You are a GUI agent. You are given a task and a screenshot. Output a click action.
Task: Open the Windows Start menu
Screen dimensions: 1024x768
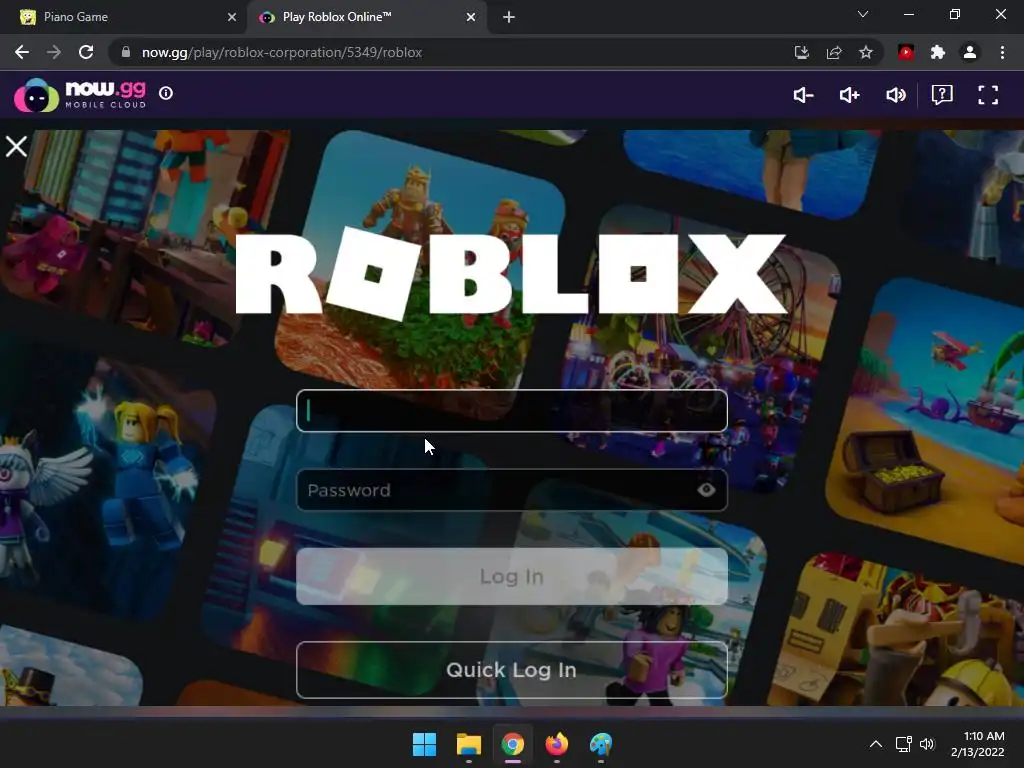[x=424, y=744]
